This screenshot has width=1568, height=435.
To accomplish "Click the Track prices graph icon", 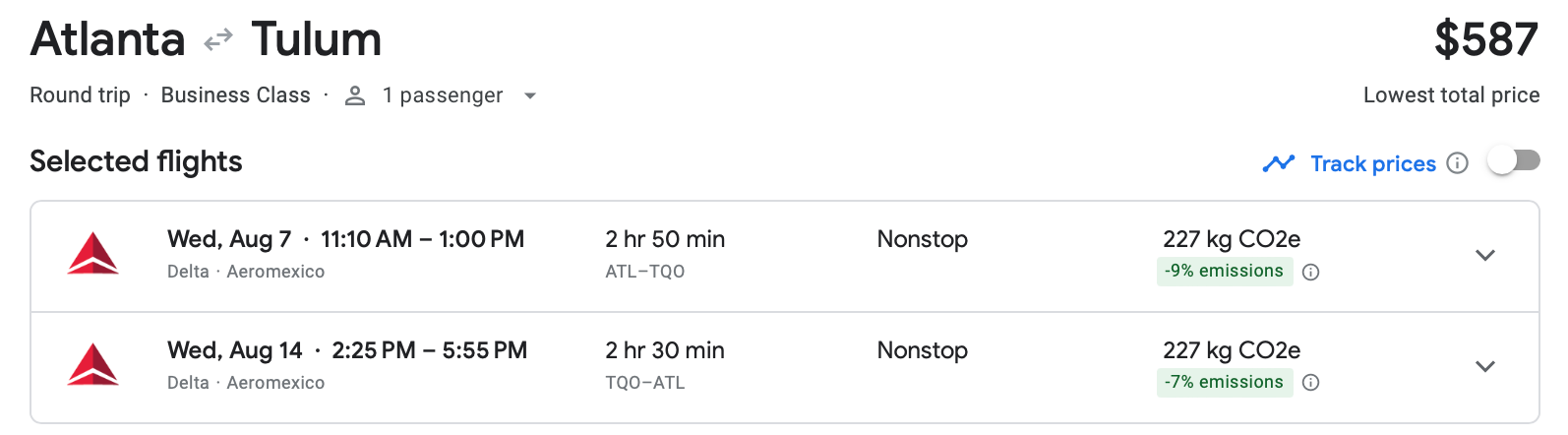I will [x=1278, y=163].
